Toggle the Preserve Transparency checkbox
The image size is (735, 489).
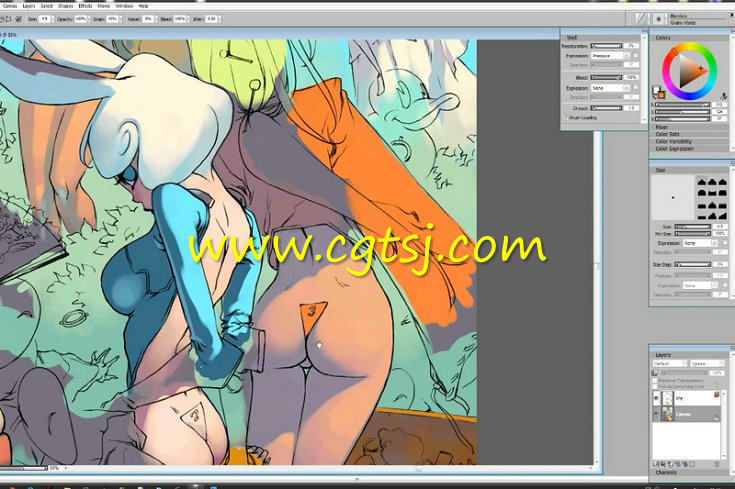655,381
